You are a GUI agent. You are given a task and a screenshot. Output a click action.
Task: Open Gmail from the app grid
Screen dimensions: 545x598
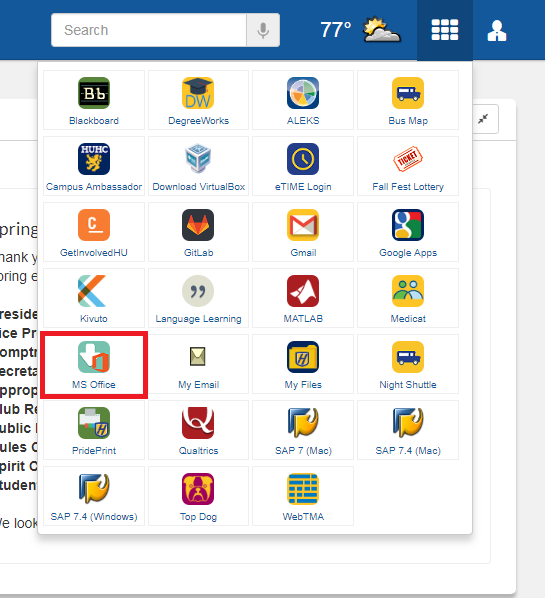tap(303, 232)
